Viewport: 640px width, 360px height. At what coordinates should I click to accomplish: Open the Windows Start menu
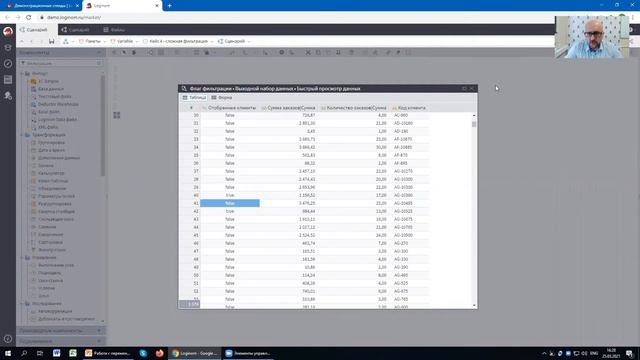(x=8, y=353)
